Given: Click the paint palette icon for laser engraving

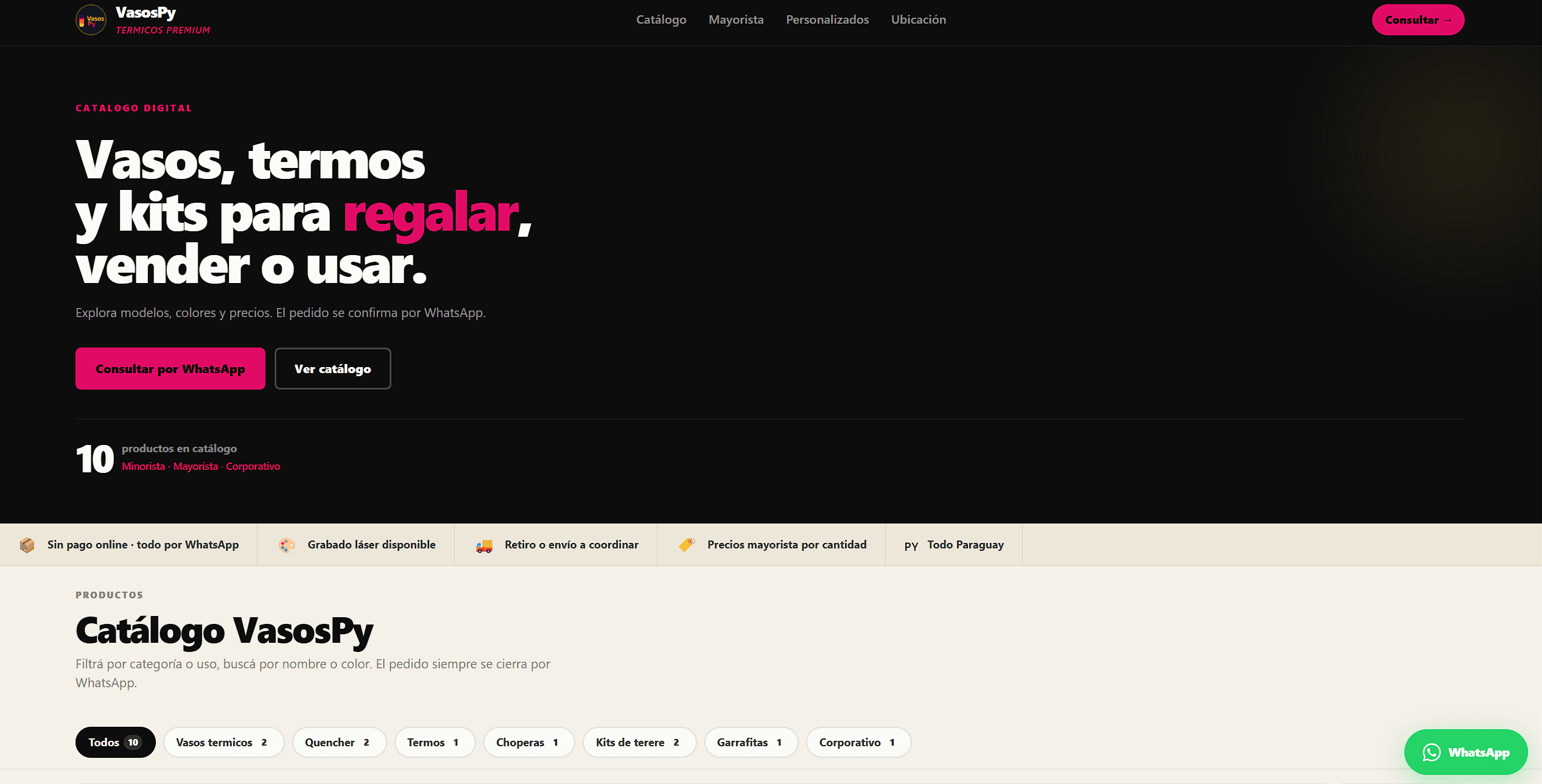Looking at the screenshot, I should coord(287,545).
